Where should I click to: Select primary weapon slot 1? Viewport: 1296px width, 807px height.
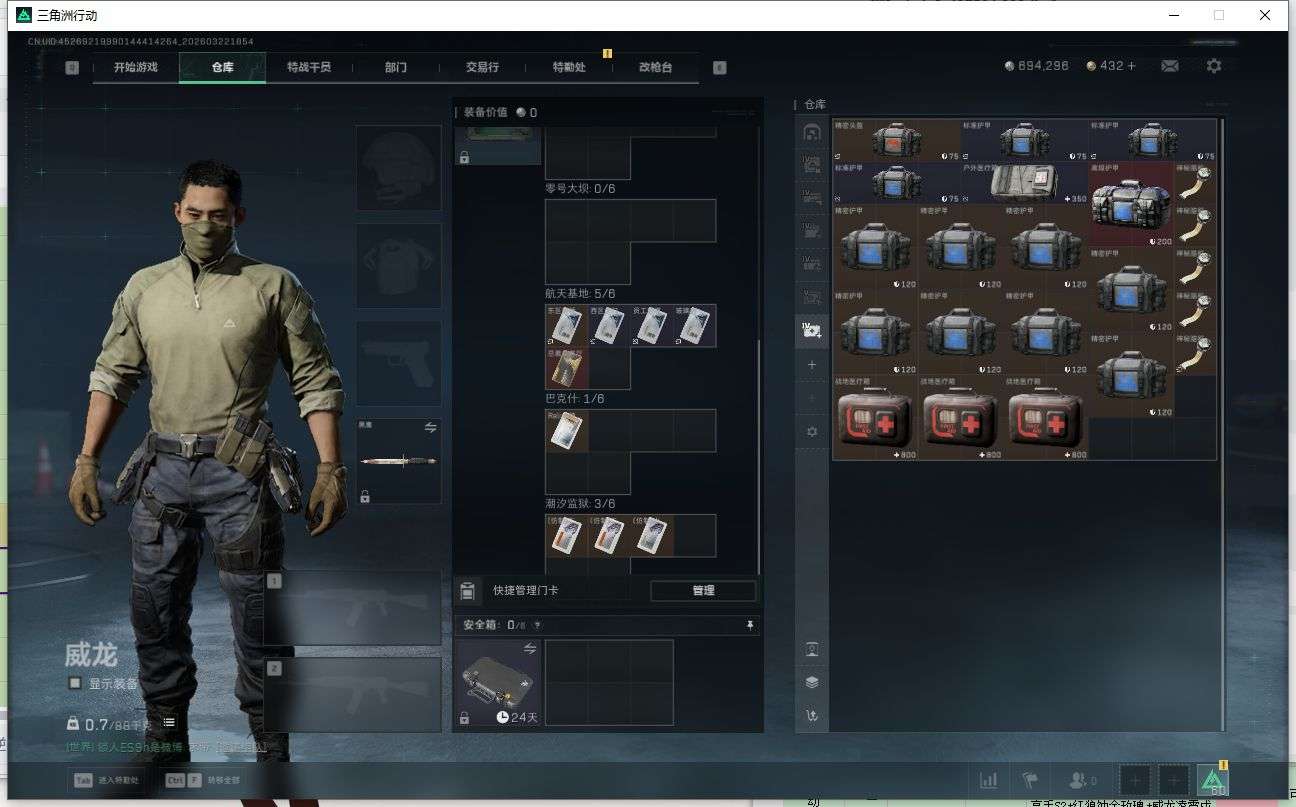click(353, 608)
